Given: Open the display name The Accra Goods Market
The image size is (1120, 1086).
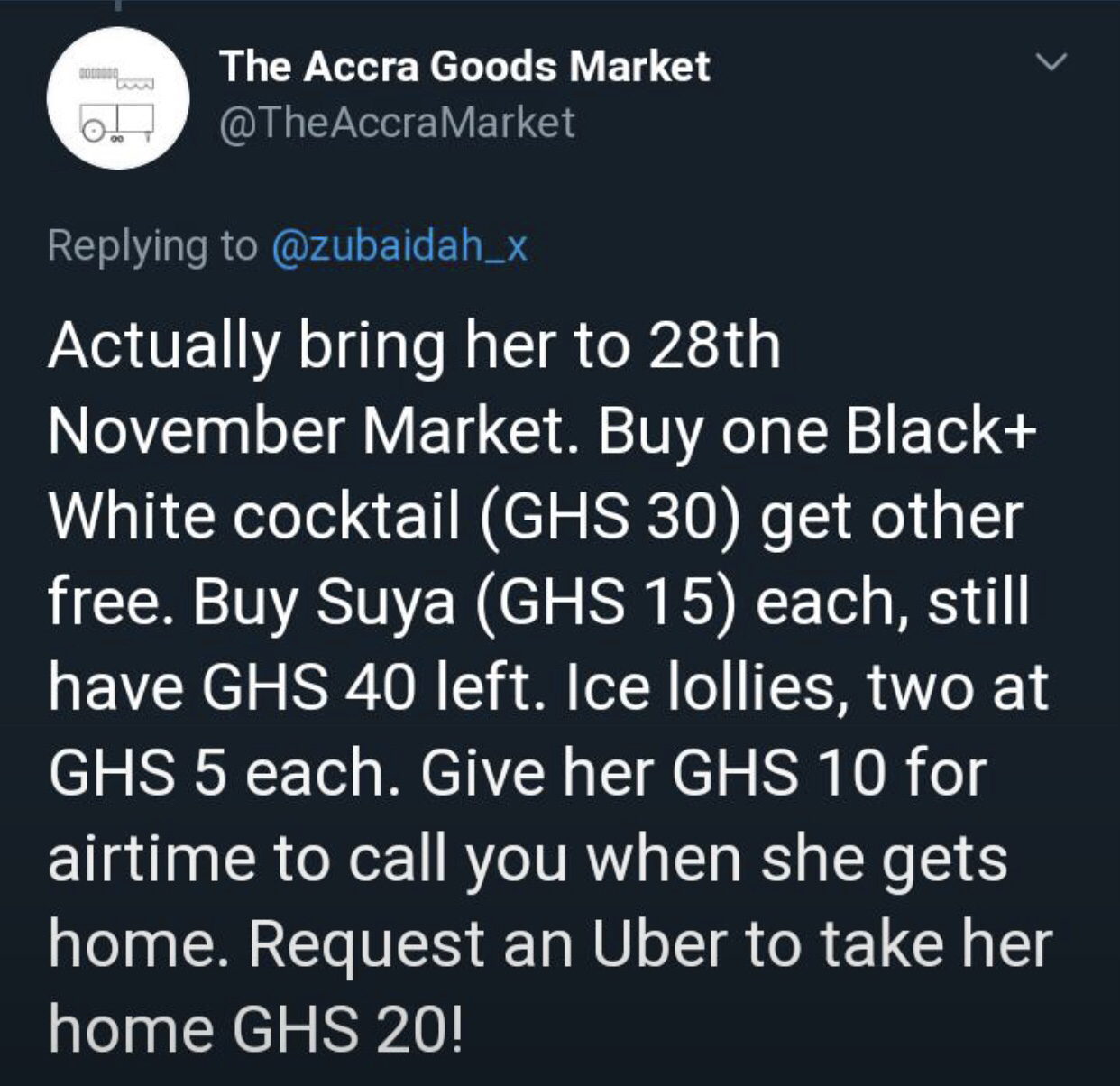Looking at the screenshot, I should pos(464,67).
